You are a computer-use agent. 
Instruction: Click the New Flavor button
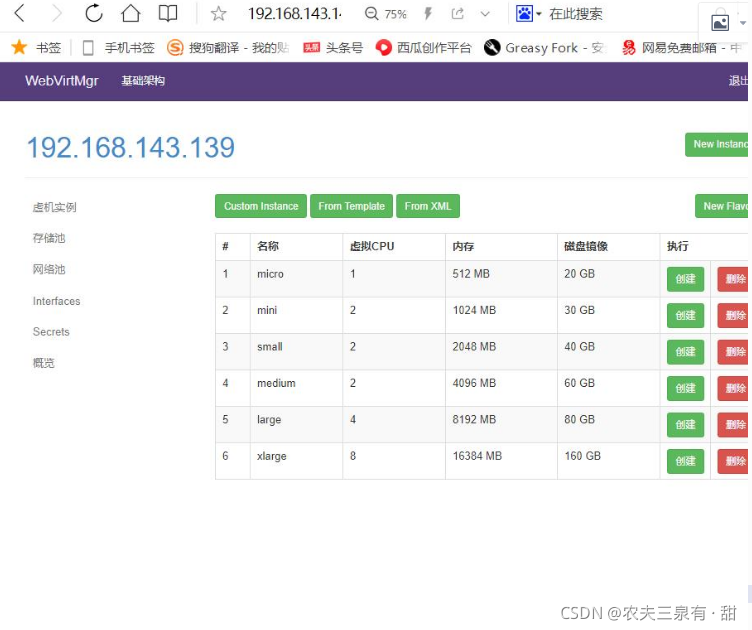(722, 206)
